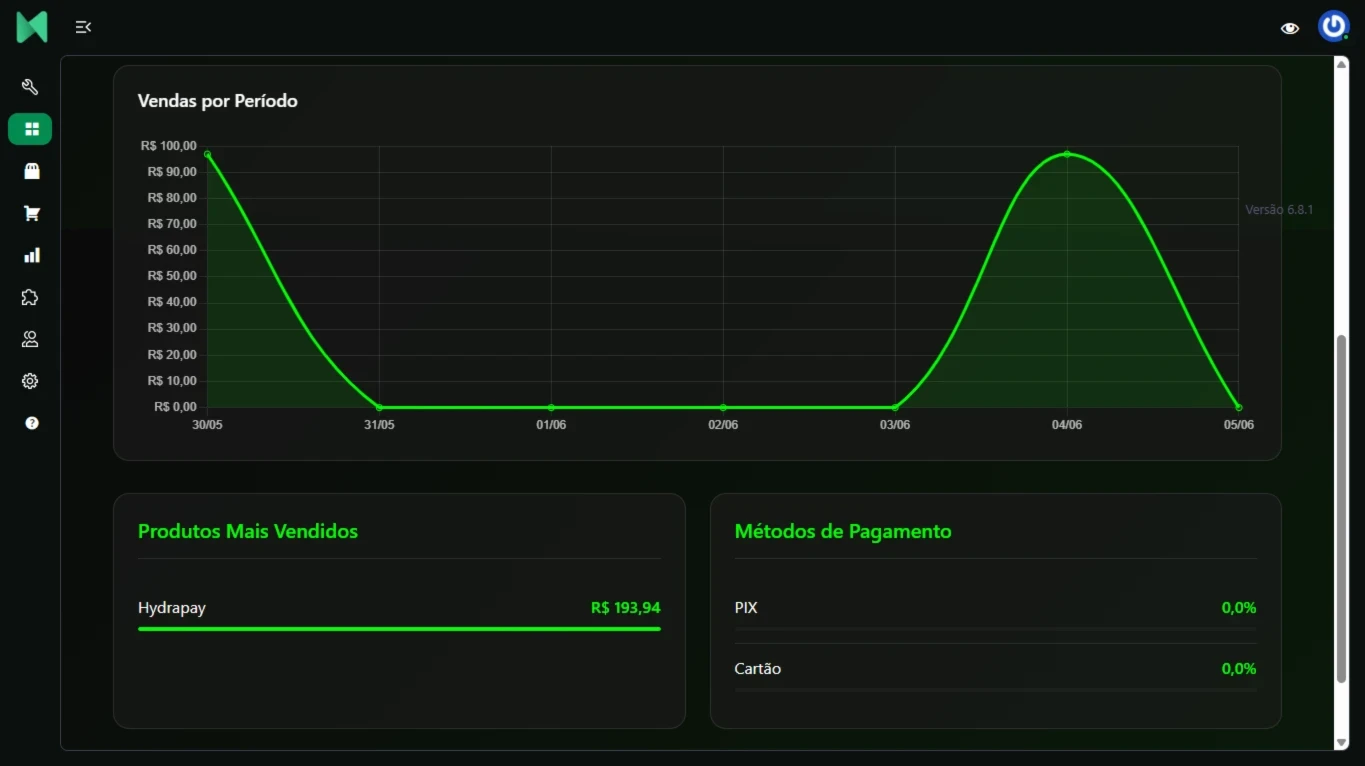Screen dimensions: 1365x766
Task: Click the puzzle piece extensions icon
Action: tap(30, 297)
